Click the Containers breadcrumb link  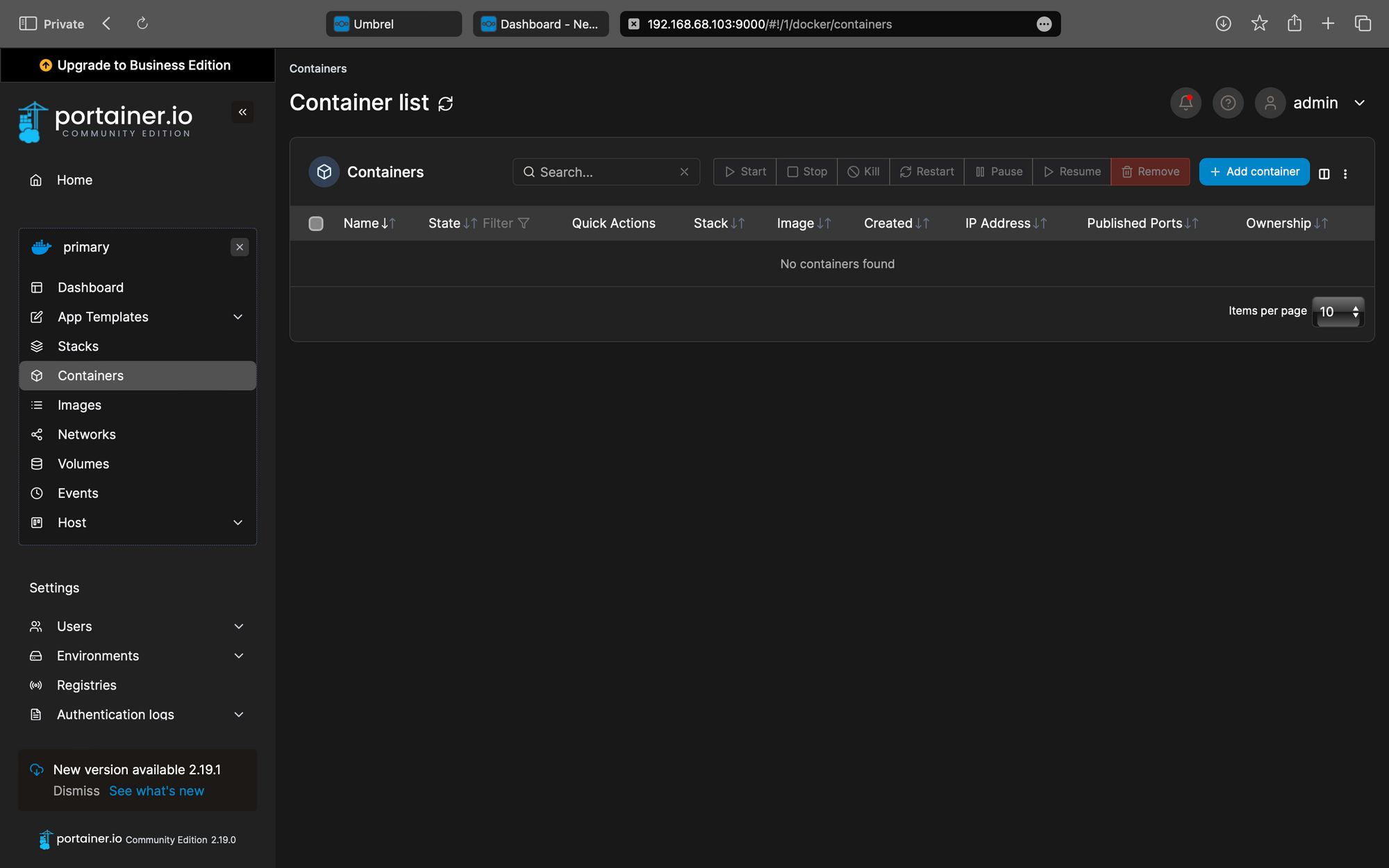318,69
